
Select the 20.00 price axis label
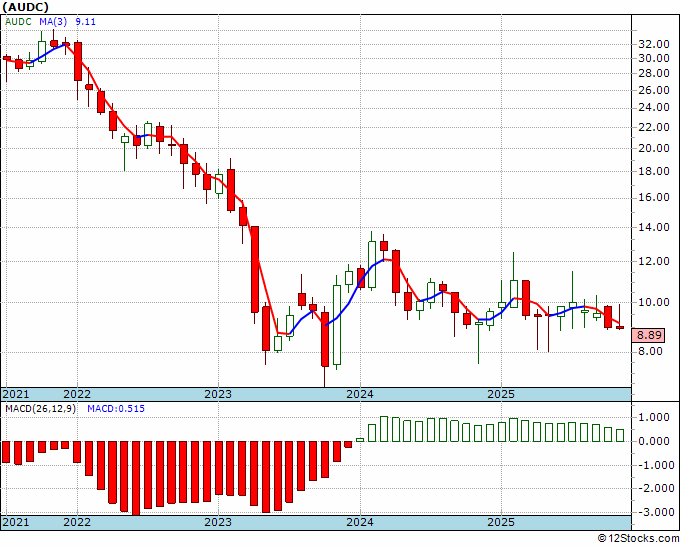(654, 148)
